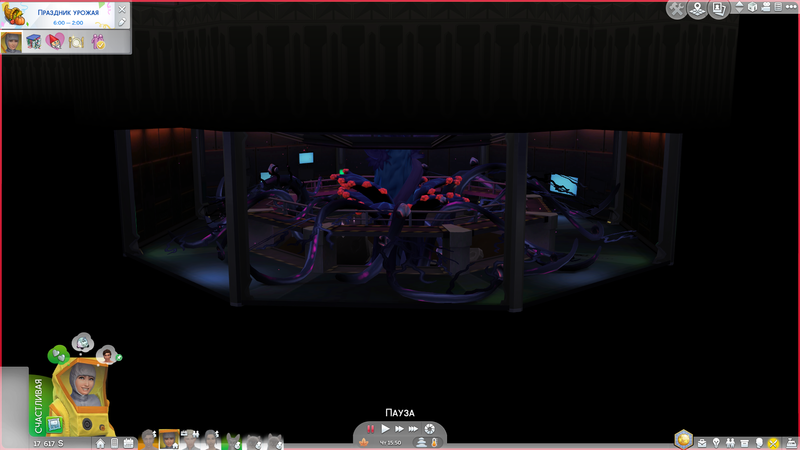This screenshot has width=800, height=450.
Task: Close the holiday panel with X
Action: pos(123,8)
